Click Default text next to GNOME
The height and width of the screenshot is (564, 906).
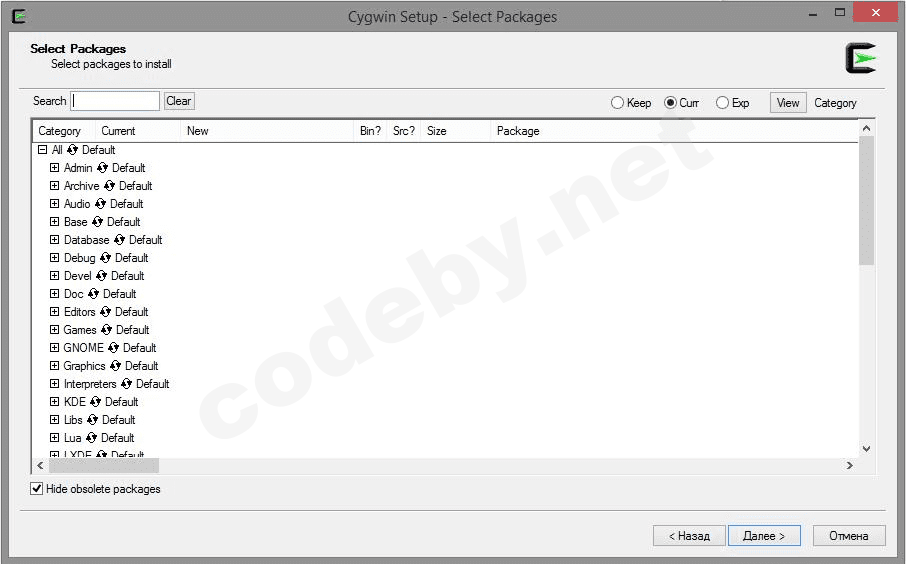pos(140,347)
